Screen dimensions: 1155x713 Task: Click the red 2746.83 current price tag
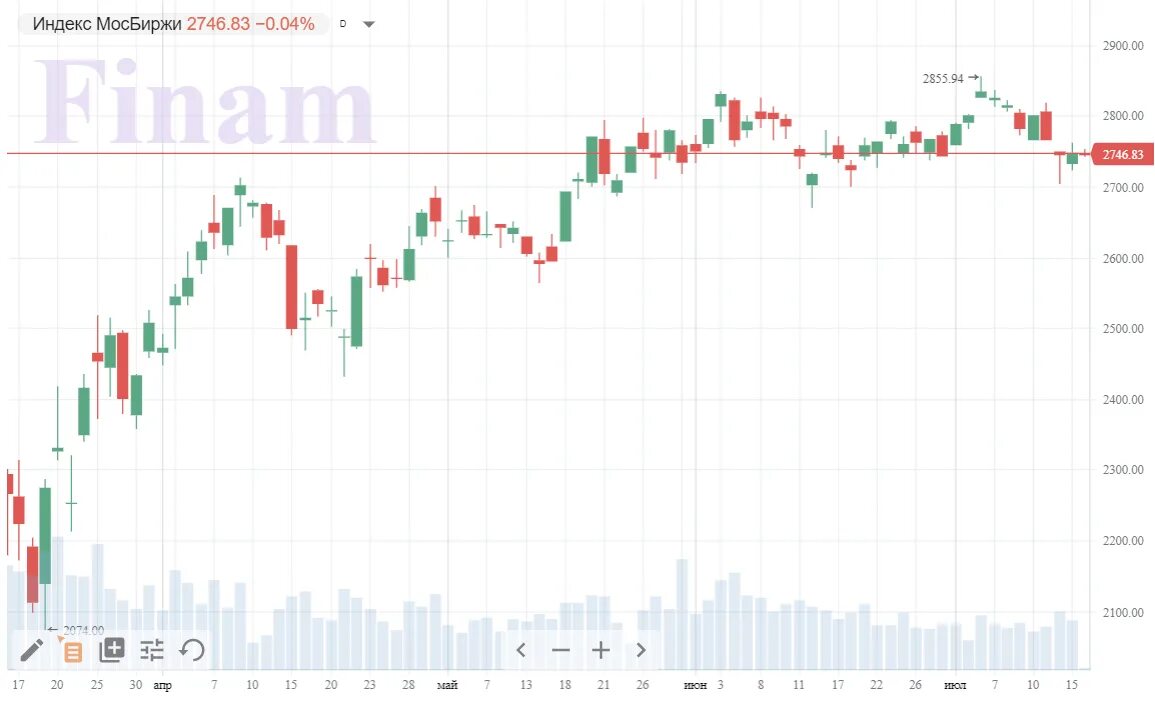(x=1124, y=154)
